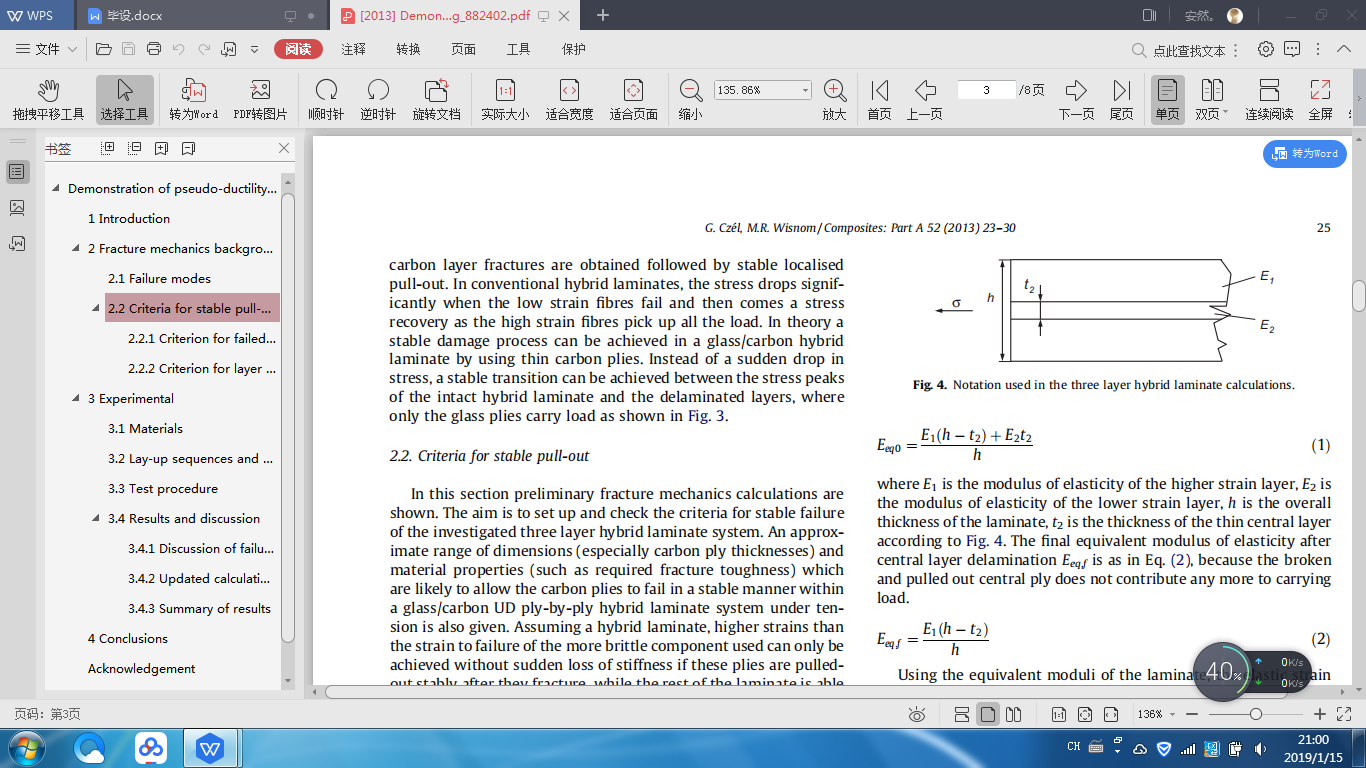This screenshot has height=768, width=1366.
Task: Click the zoom slider in status bar
Action: (x=1255, y=714)
